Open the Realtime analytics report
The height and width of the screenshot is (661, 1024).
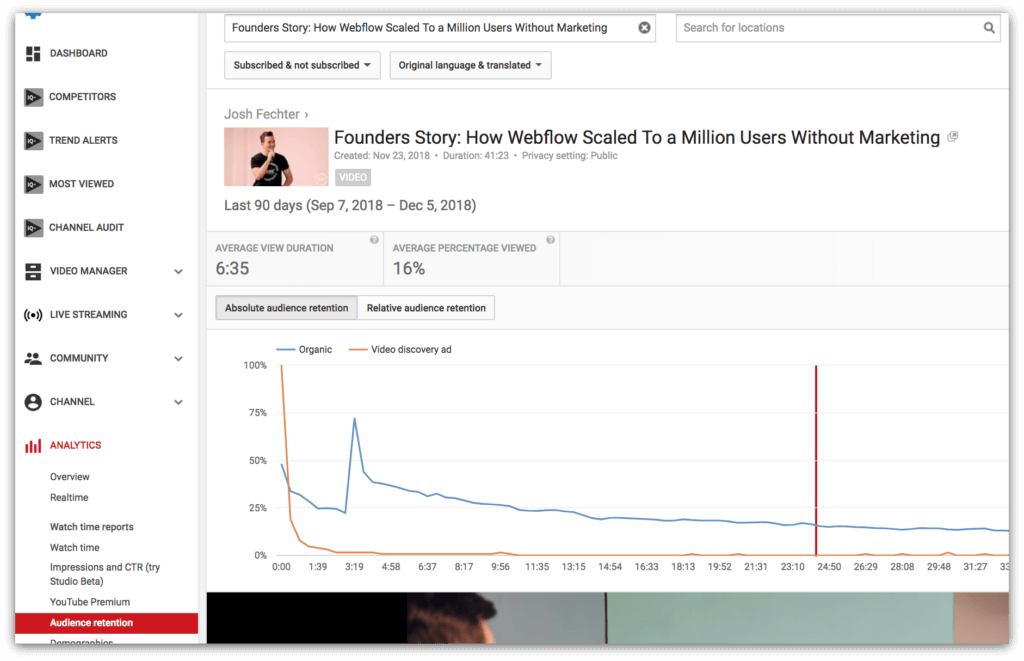(69, 498)
